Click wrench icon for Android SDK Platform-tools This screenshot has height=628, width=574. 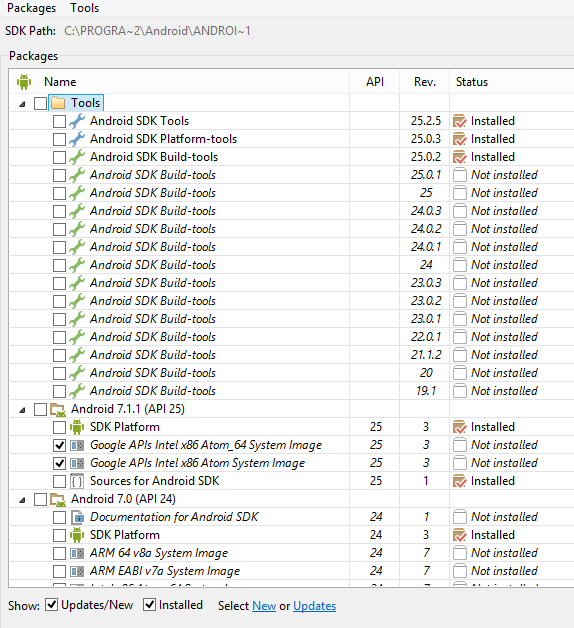click(77, 139)
